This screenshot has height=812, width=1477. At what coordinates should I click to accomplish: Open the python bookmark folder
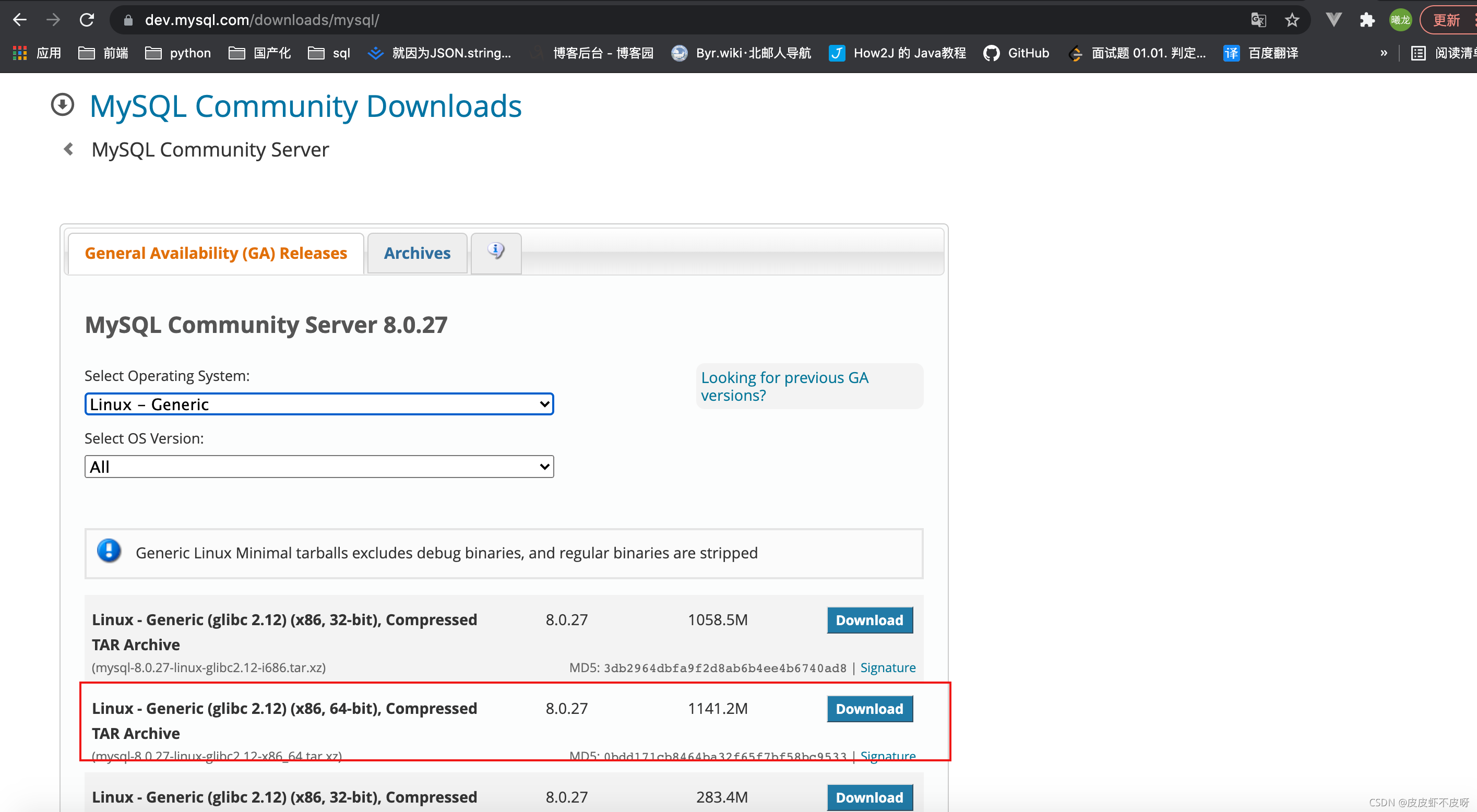(x=178, y=53)
